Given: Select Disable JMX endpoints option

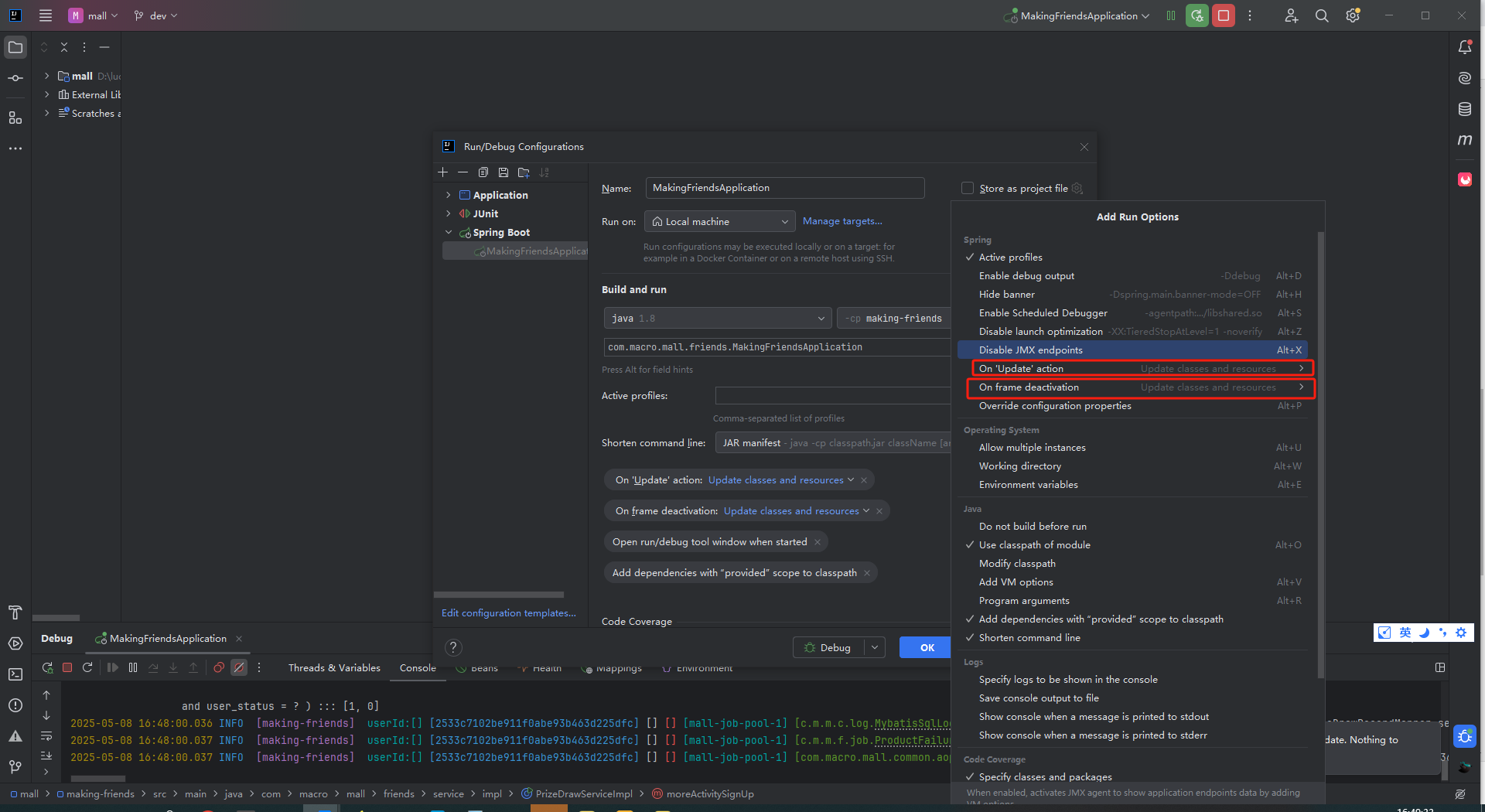Looking at the screenshot, I should click(1133, 350).
